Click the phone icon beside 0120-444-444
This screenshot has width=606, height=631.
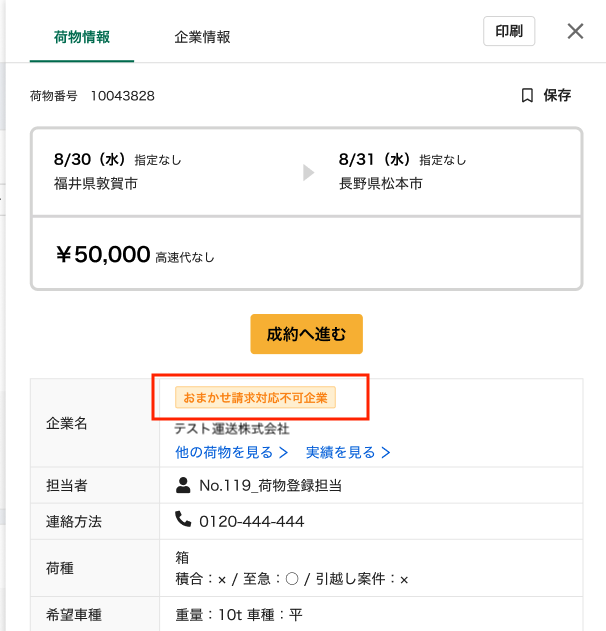coord(183,519)
